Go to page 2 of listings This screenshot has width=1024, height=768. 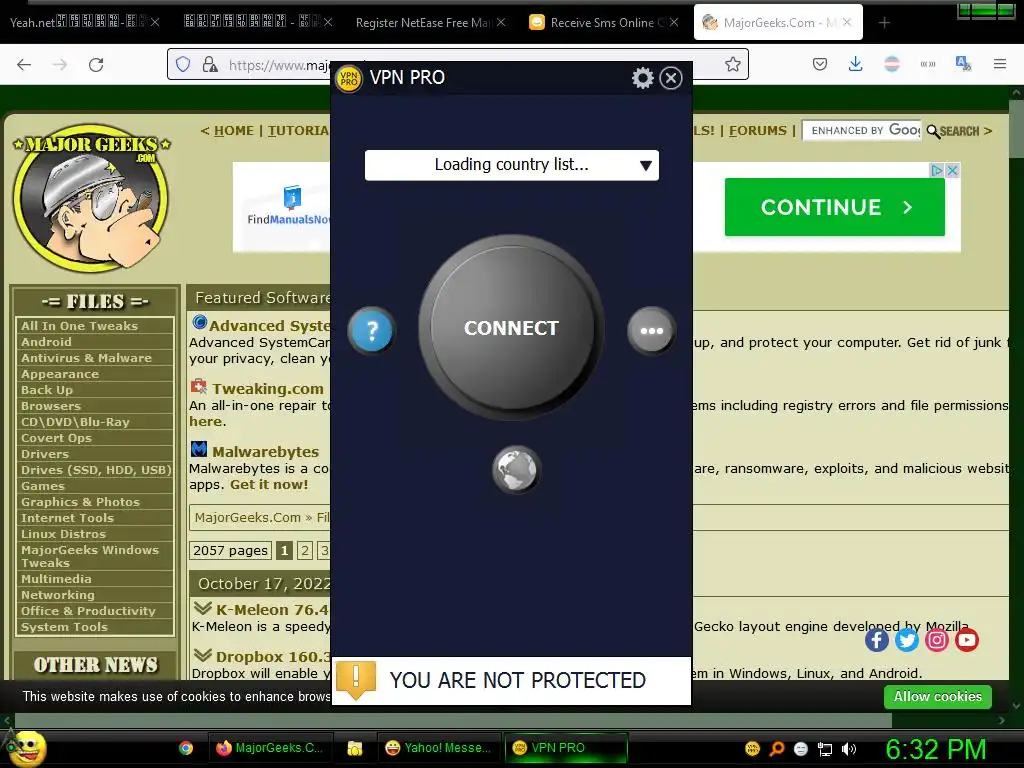pos(304,551)
